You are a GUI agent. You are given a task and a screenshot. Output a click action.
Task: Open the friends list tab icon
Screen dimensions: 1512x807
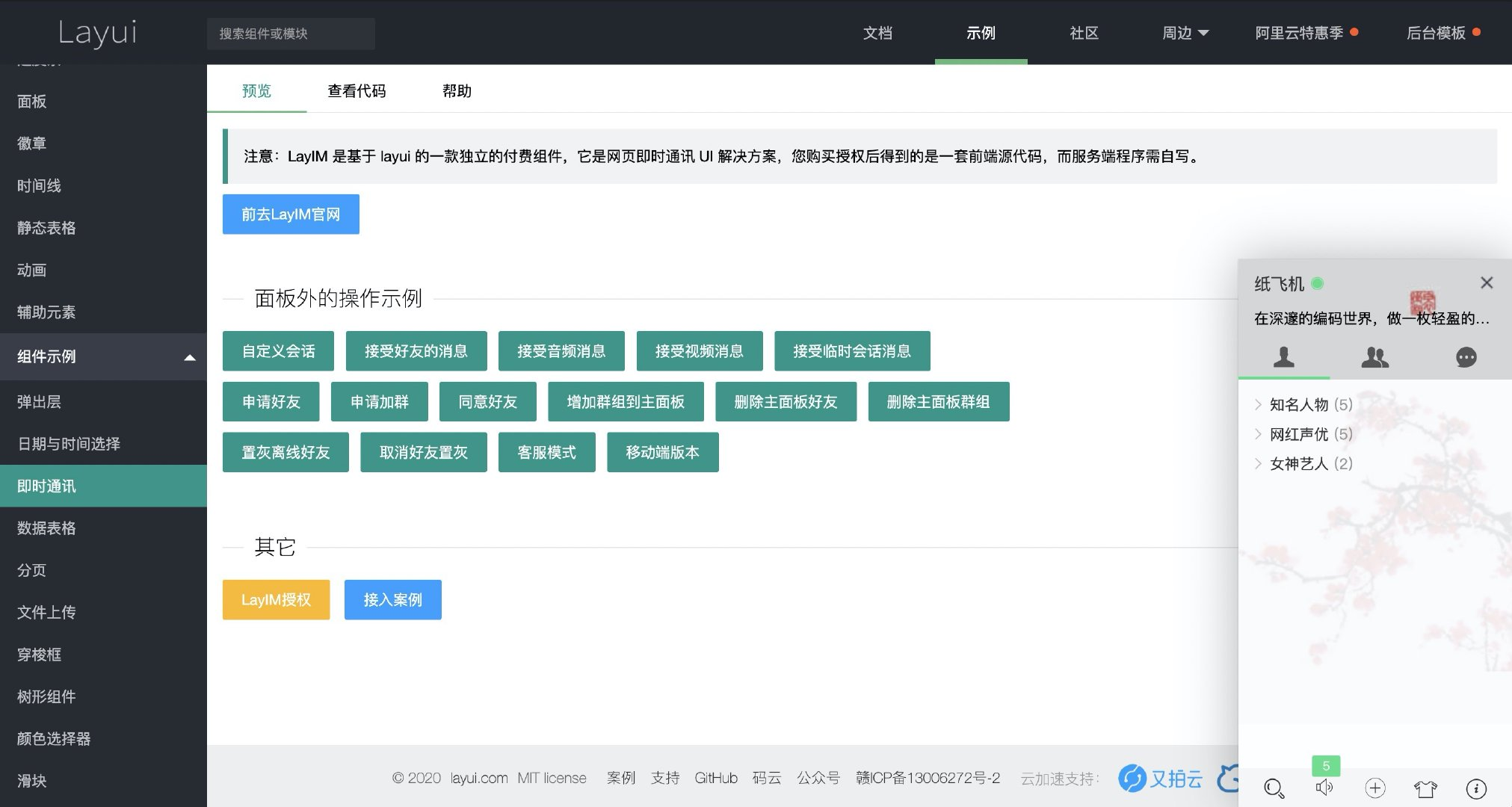coord(1283,357)
